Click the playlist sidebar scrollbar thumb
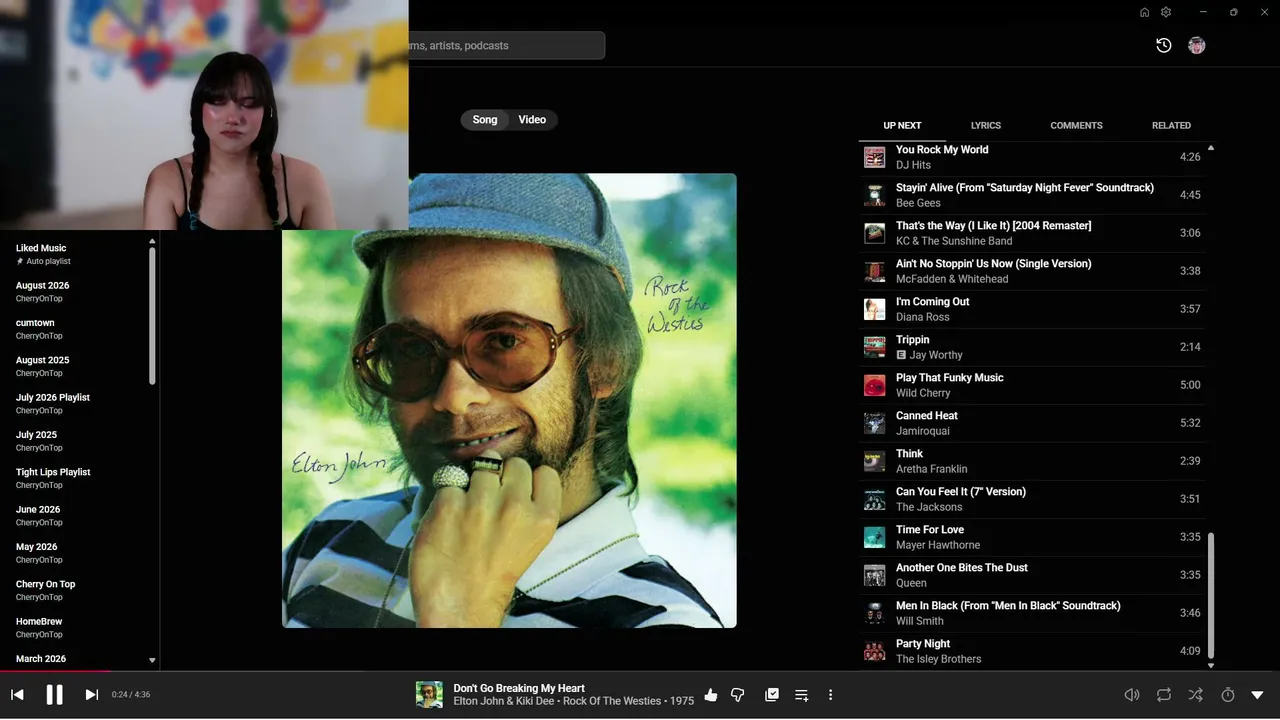This screenshot has height=720, width=1280. pos(152,315)
